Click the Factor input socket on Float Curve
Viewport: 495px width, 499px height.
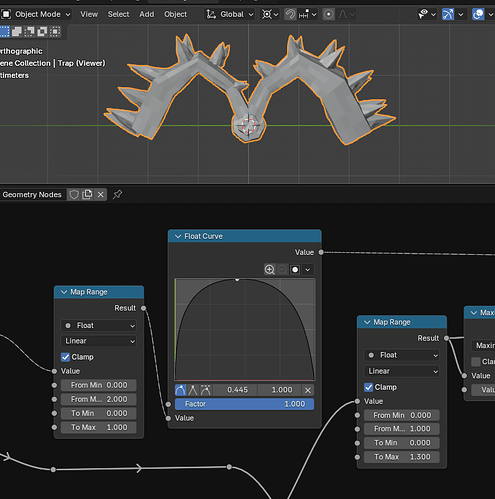click(168, 404)
